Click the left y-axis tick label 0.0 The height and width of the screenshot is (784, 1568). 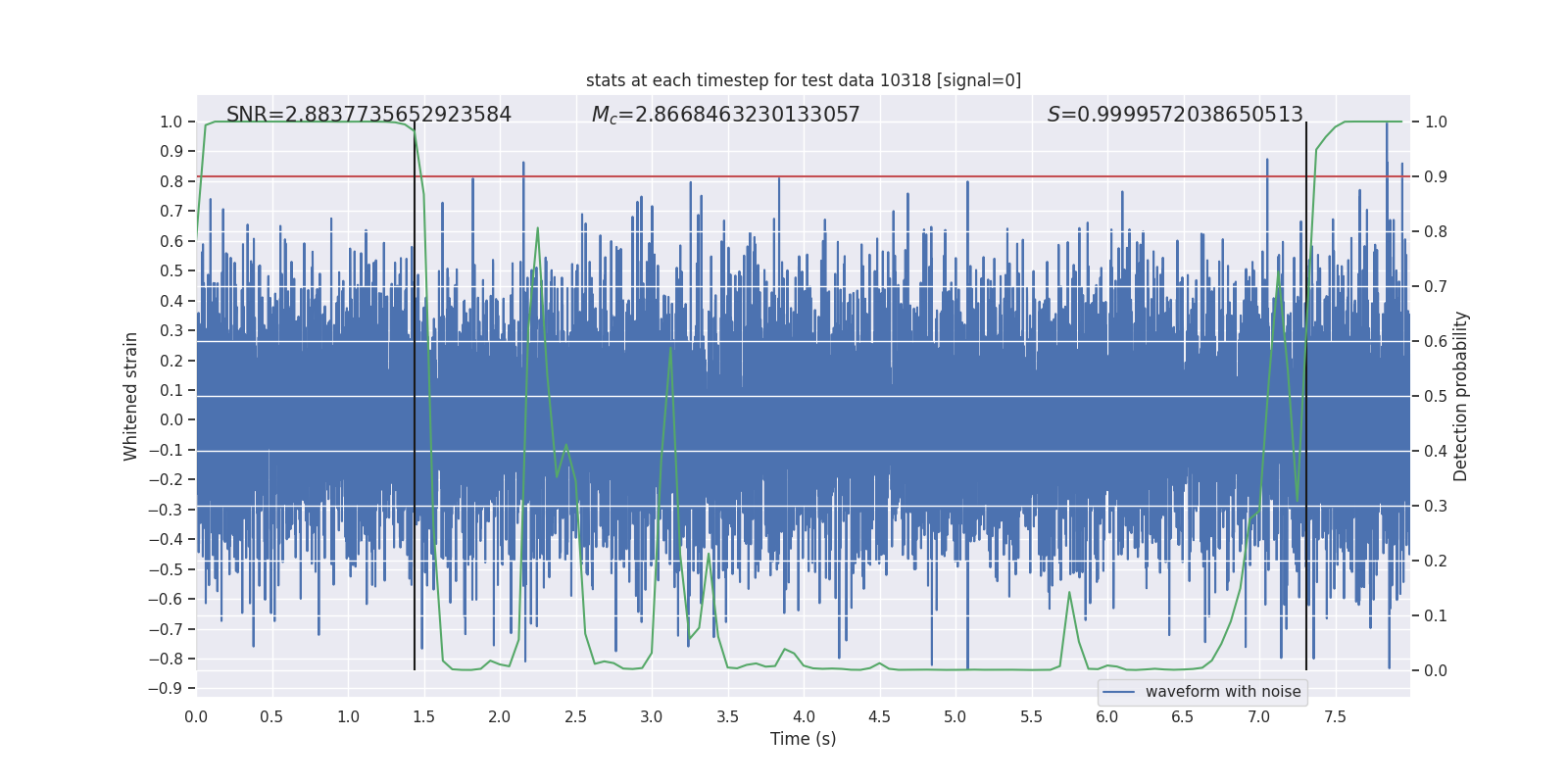(x=171, y=420)
